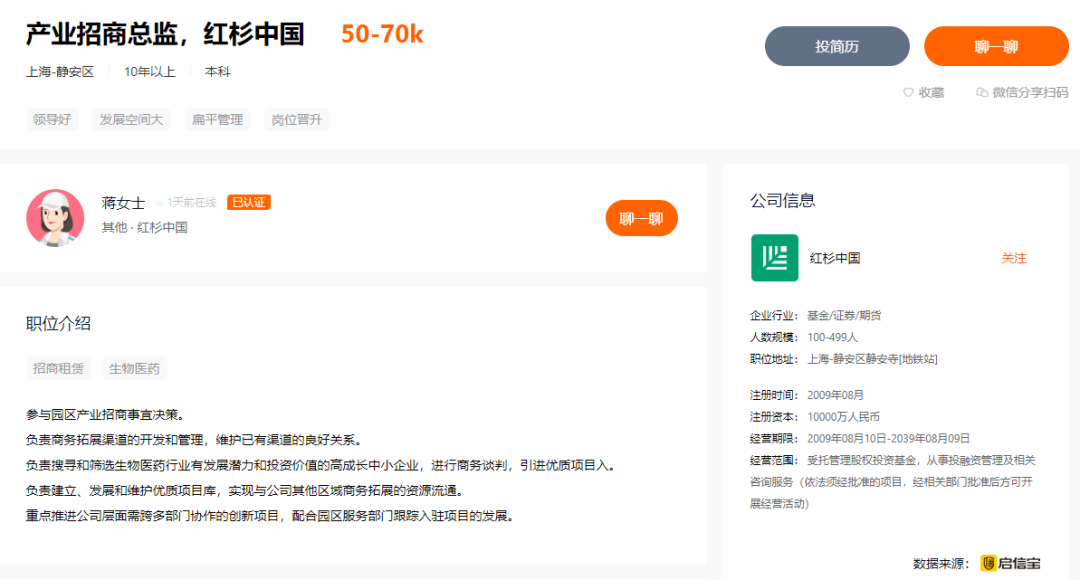Click the 扁平管理 tag

click(x=216, y=119)
